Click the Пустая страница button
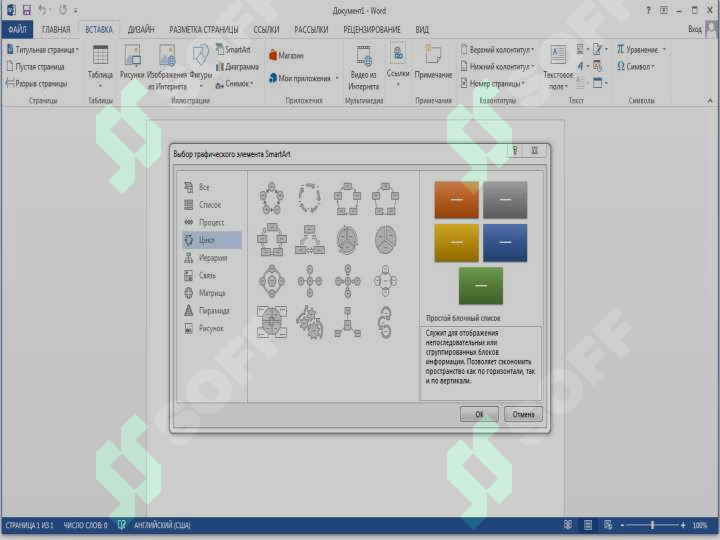Screen dimensions: 720x540 35,67
